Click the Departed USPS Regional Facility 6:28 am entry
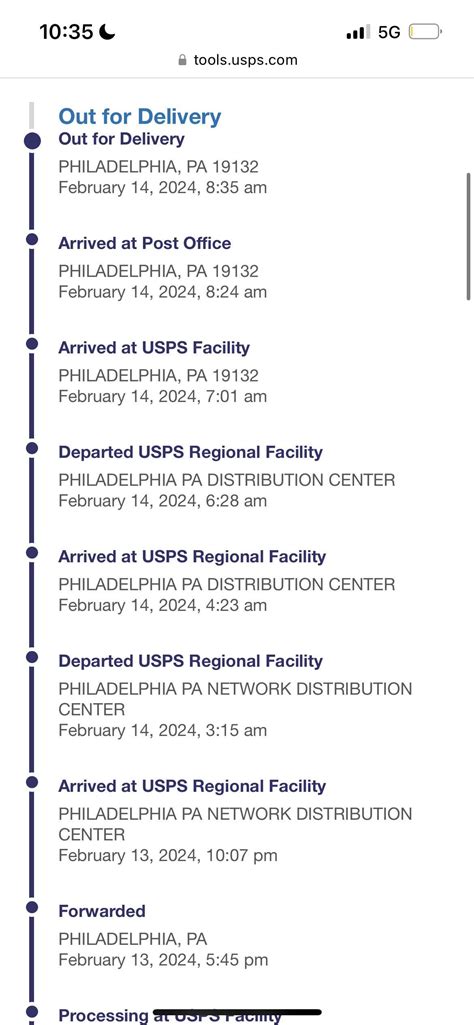474x1025 pixels. coord(226,476)
